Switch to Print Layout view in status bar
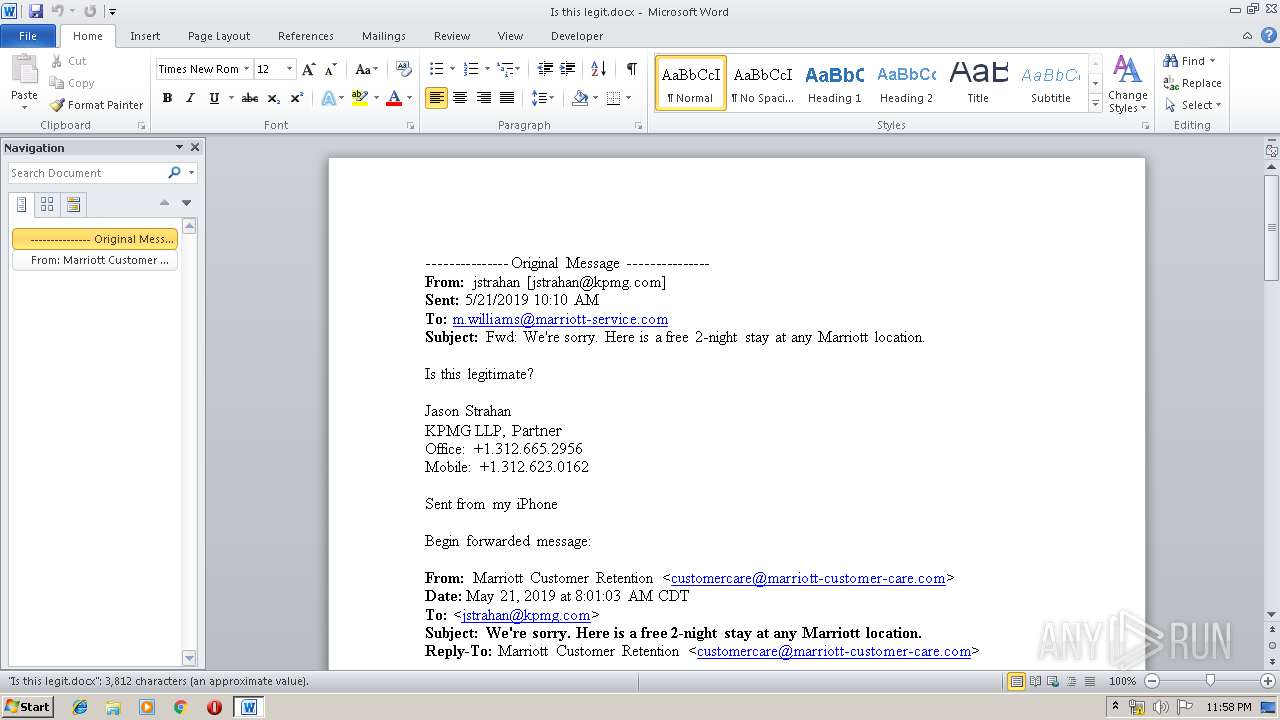Image resolution: width=1280 pixels, height=720 pixels. click(x=1017, y=681)
